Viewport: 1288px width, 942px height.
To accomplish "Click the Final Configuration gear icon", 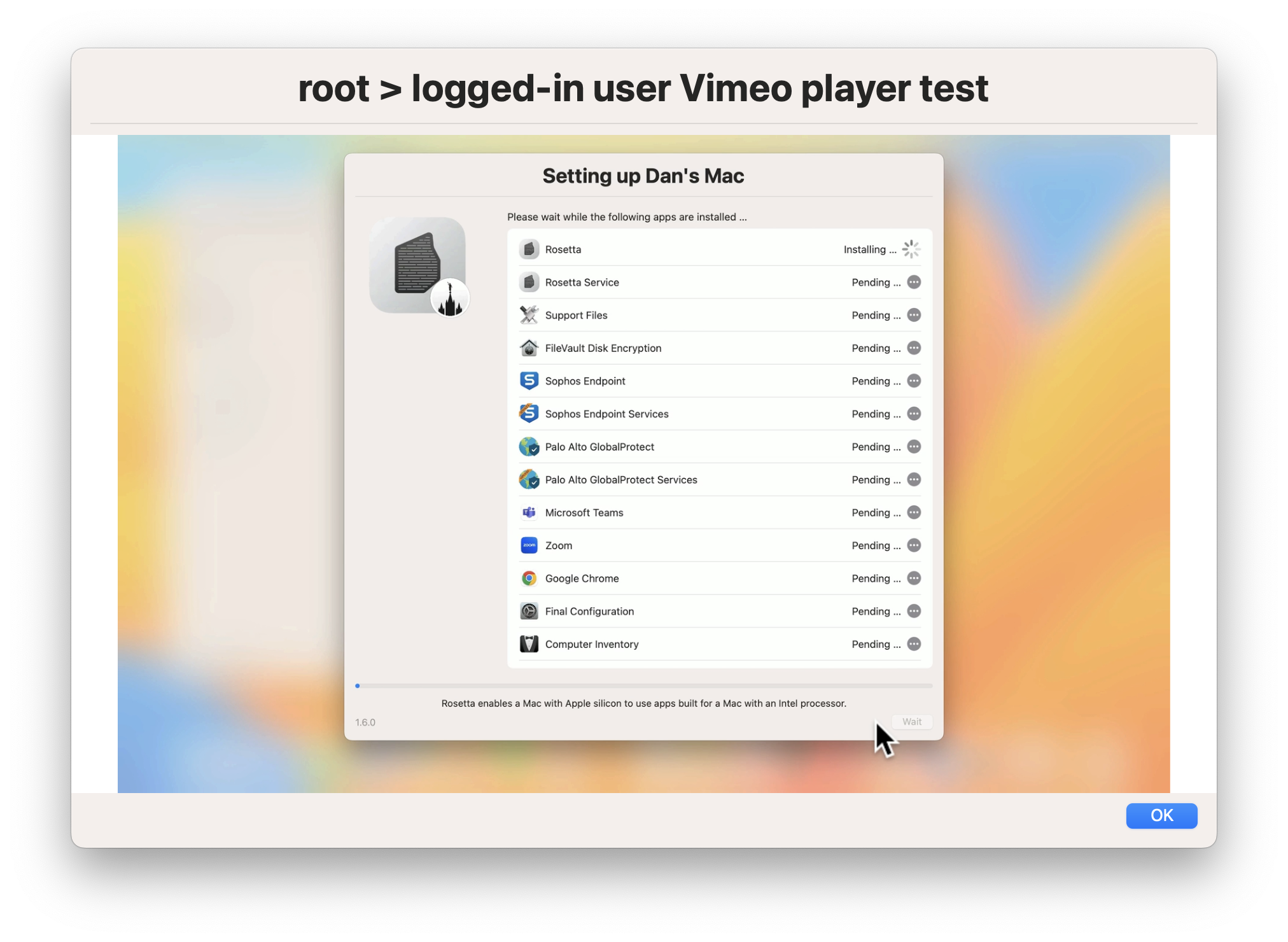I will [529, 611].
